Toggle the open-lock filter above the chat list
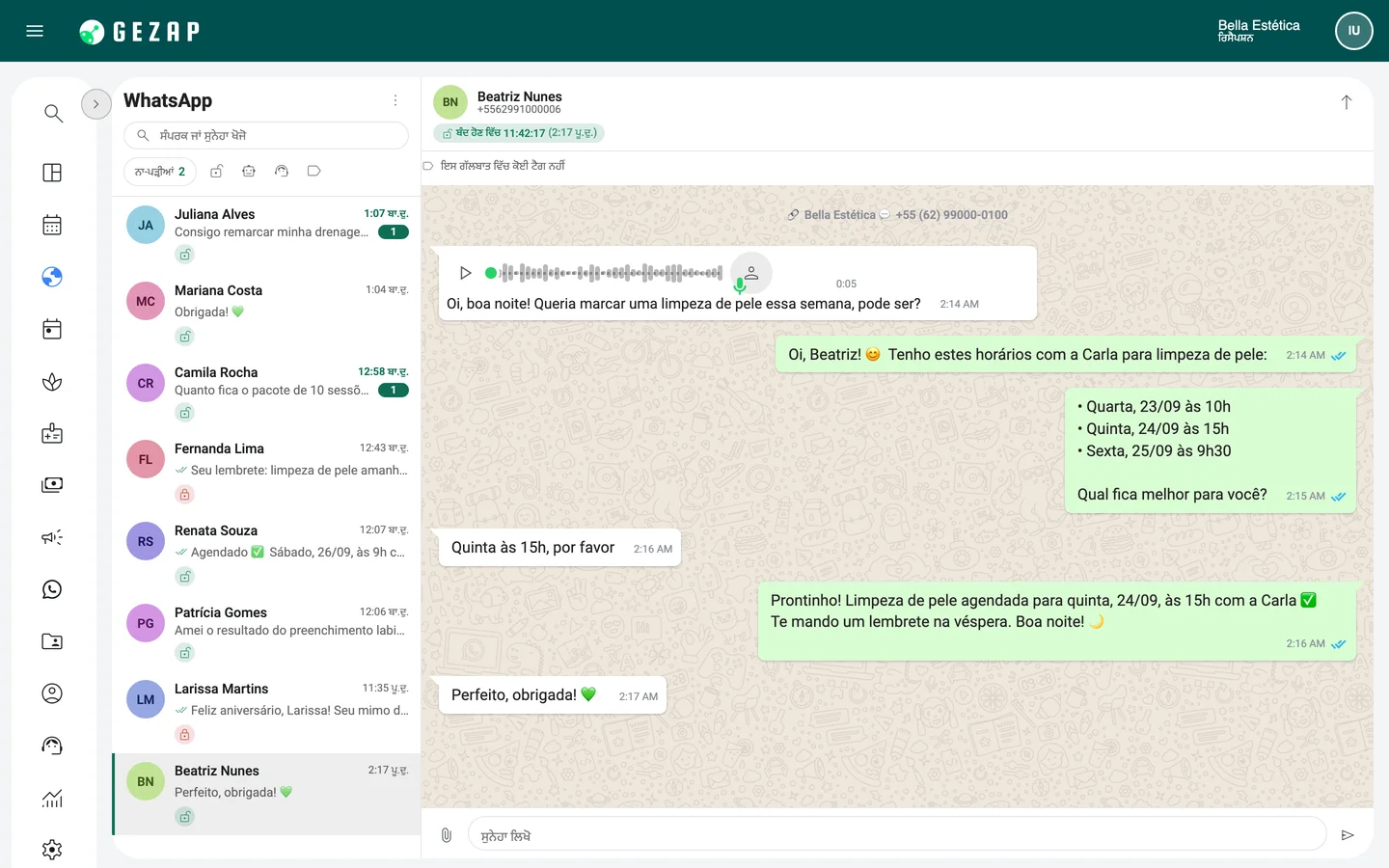Viewport: 1389px width, 868px height. coord(217,171)
